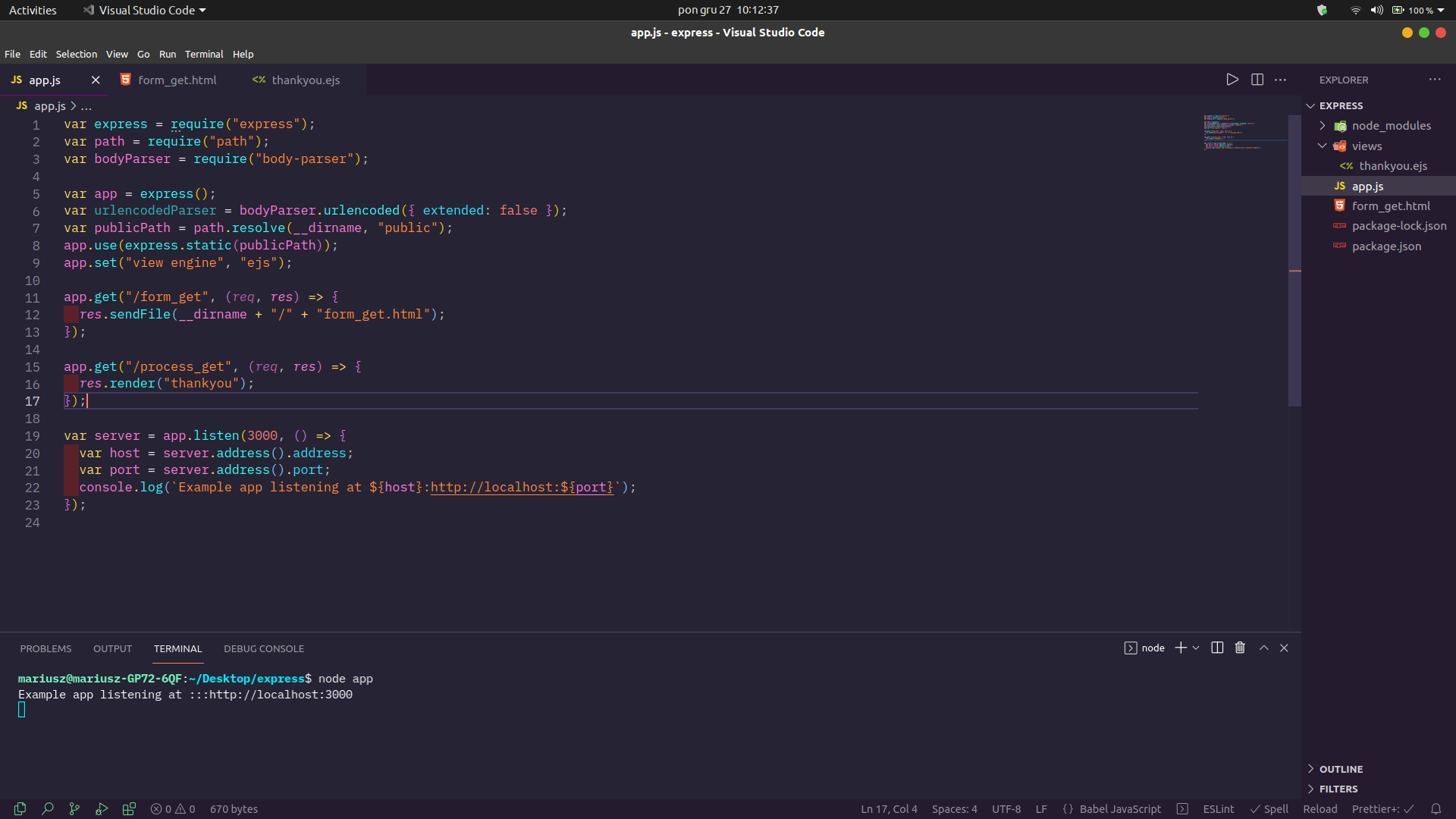Toggle Prettier+ formatter status

pyautogui.click(x=1382, y=809)
